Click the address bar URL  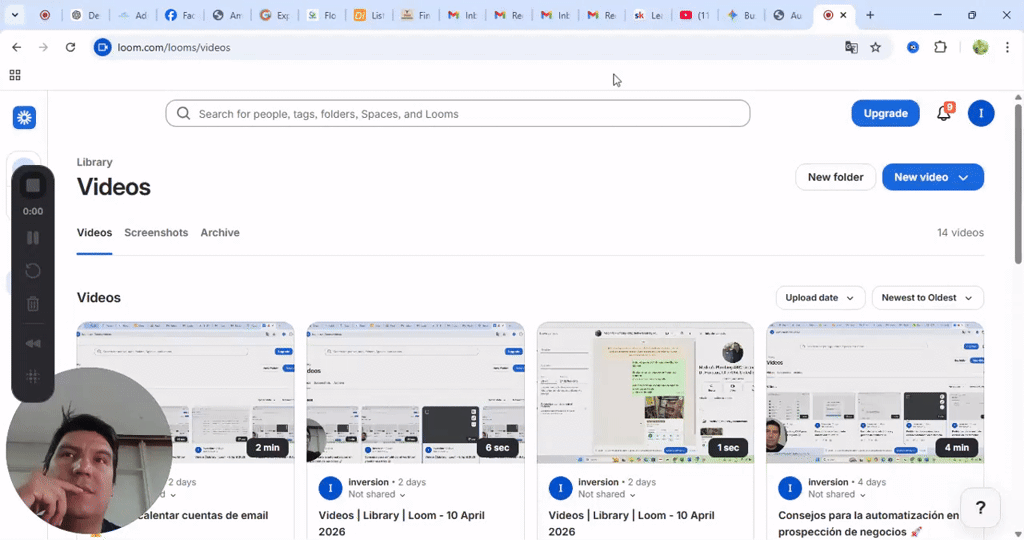coord(174,48)
